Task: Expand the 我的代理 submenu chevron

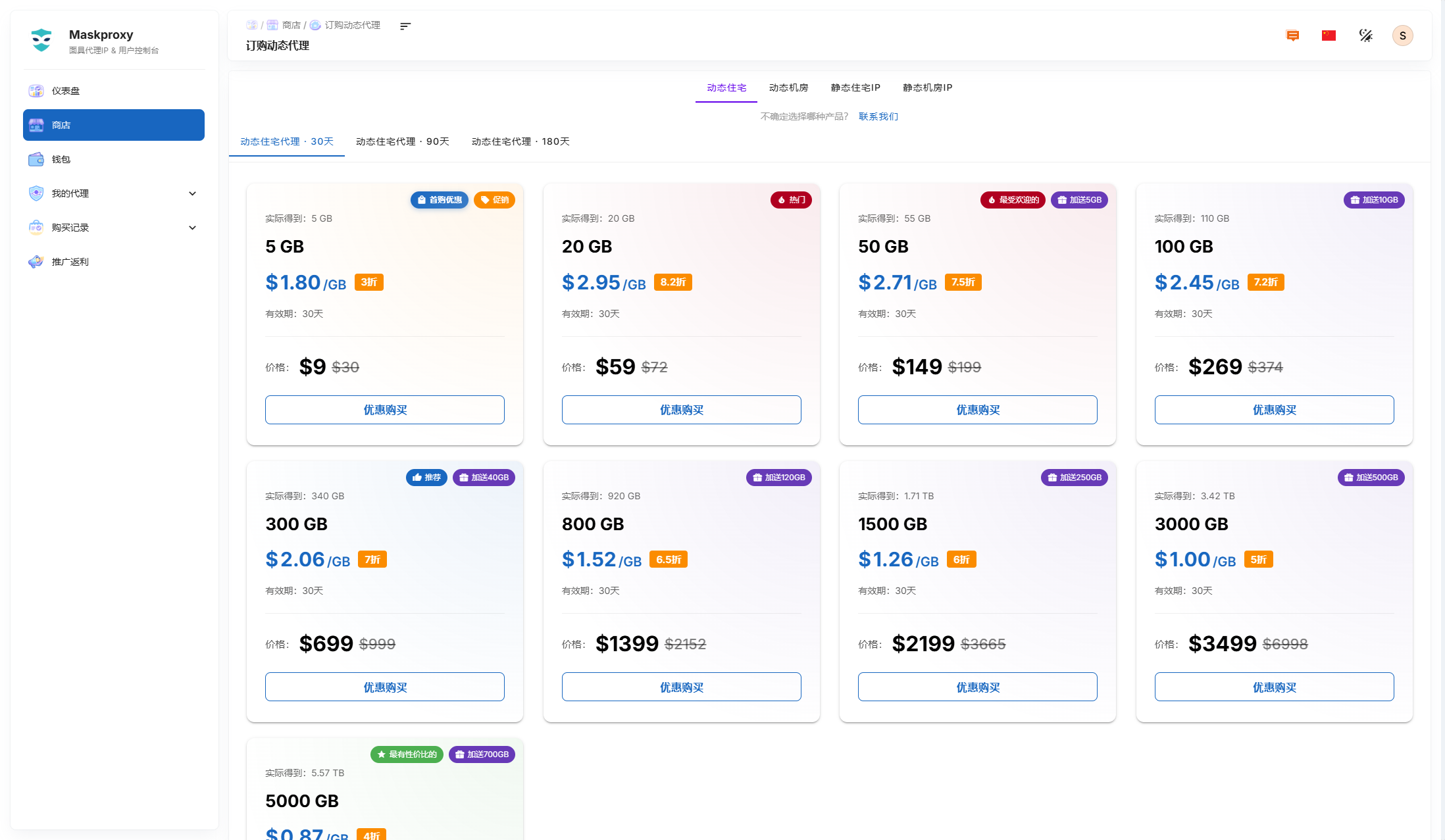Action: tap(192, 193)
